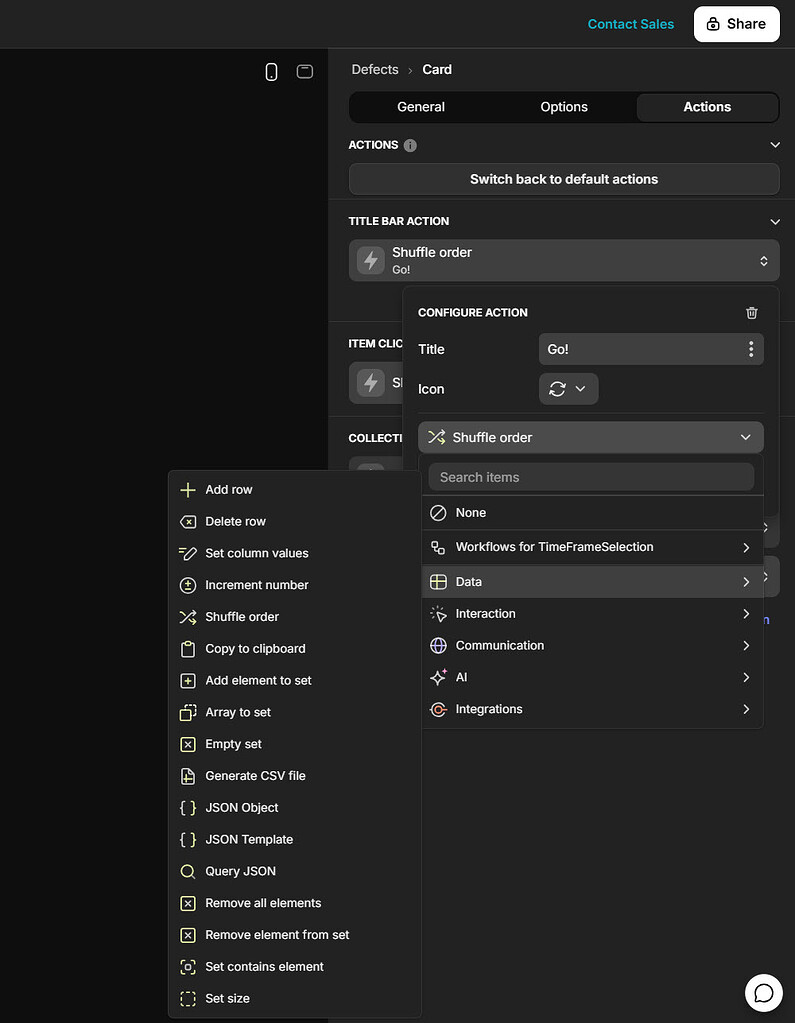
Task: Click the trash icon in Configure Action
Action: tap(752, 313)
